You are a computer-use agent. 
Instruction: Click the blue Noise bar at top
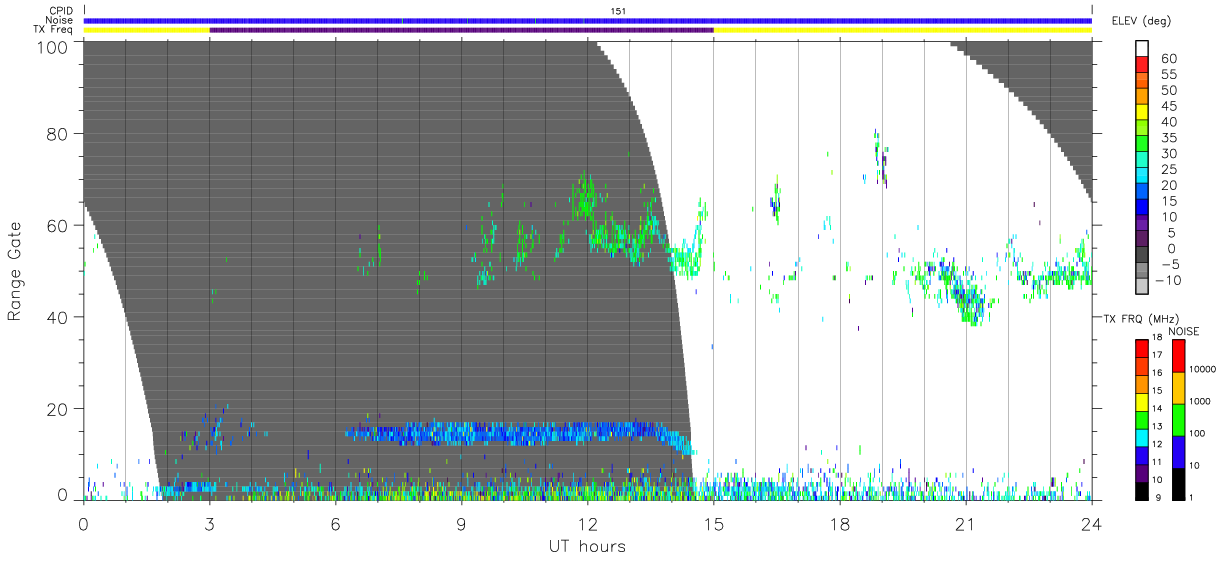588,20
